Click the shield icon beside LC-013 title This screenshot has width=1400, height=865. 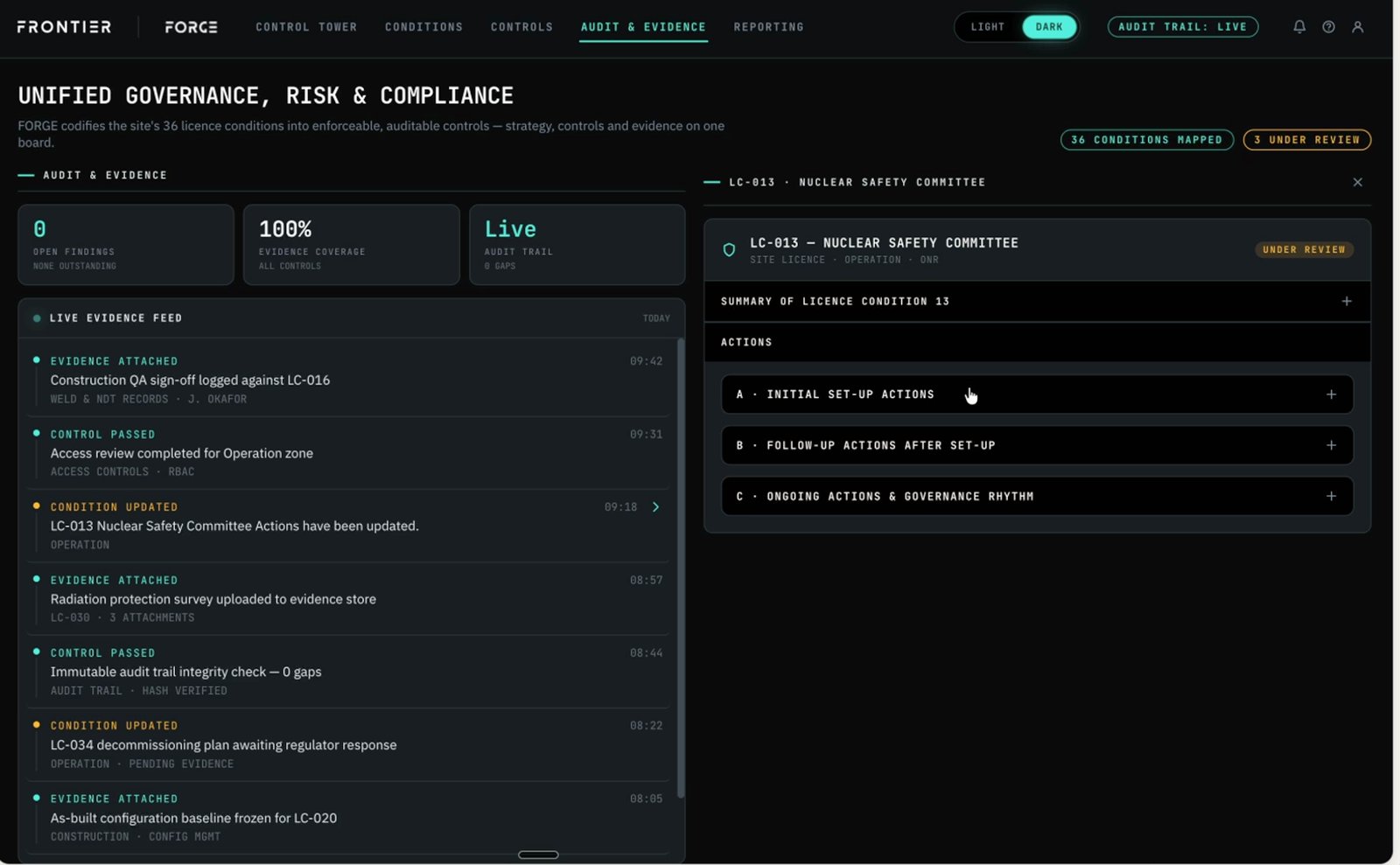[x=729, y=250]
